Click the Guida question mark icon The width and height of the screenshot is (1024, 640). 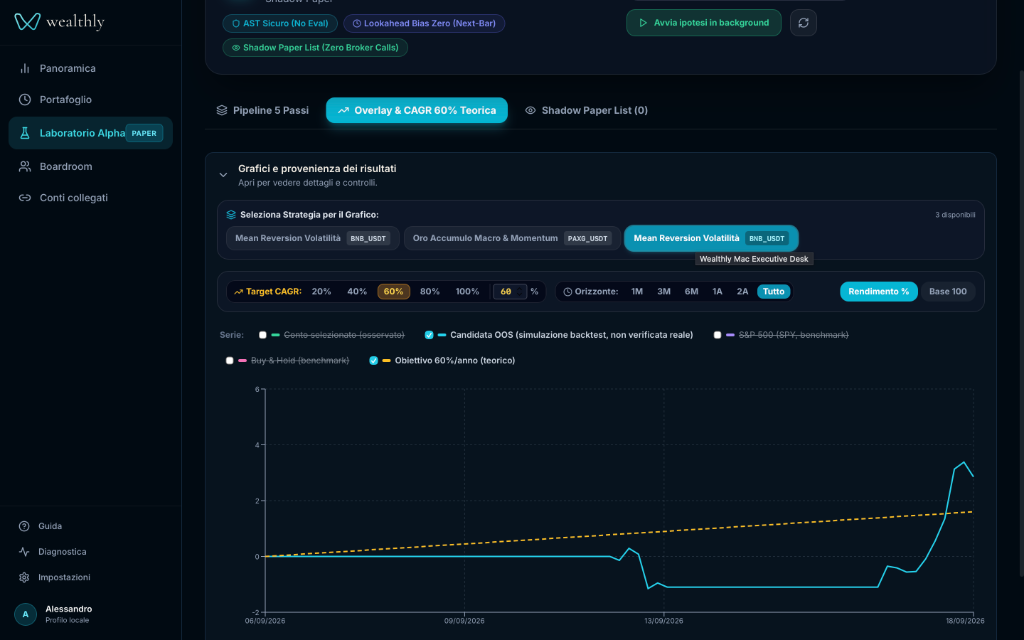coord(24,526)
